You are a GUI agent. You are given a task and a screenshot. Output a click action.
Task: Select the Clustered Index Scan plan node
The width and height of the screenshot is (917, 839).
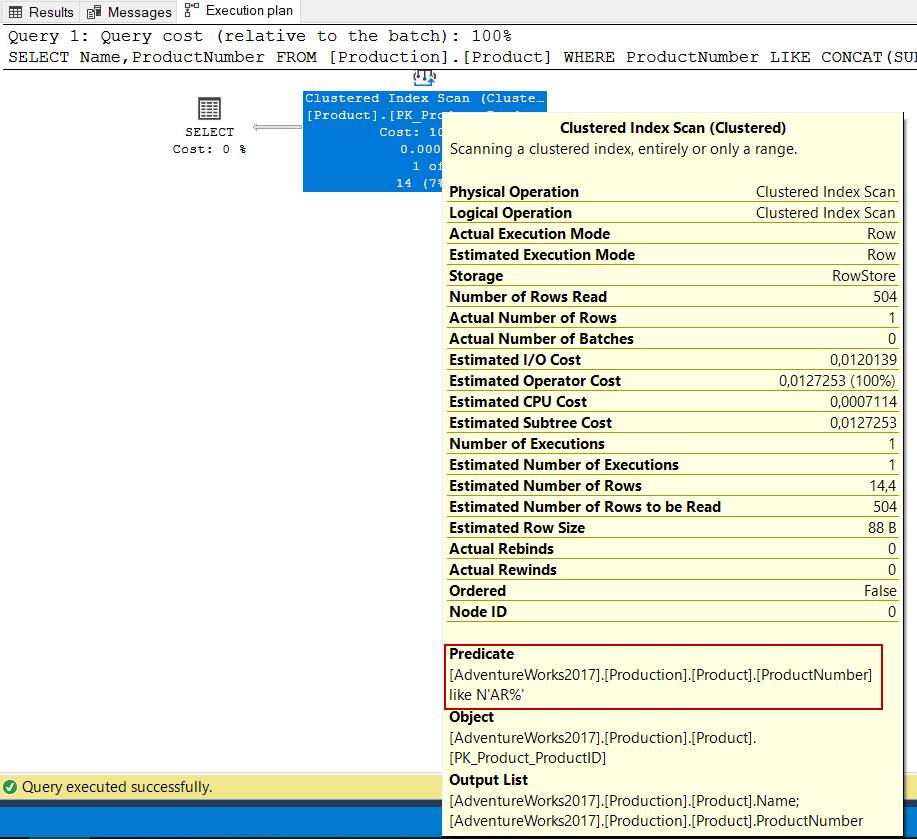pos(373,141)
